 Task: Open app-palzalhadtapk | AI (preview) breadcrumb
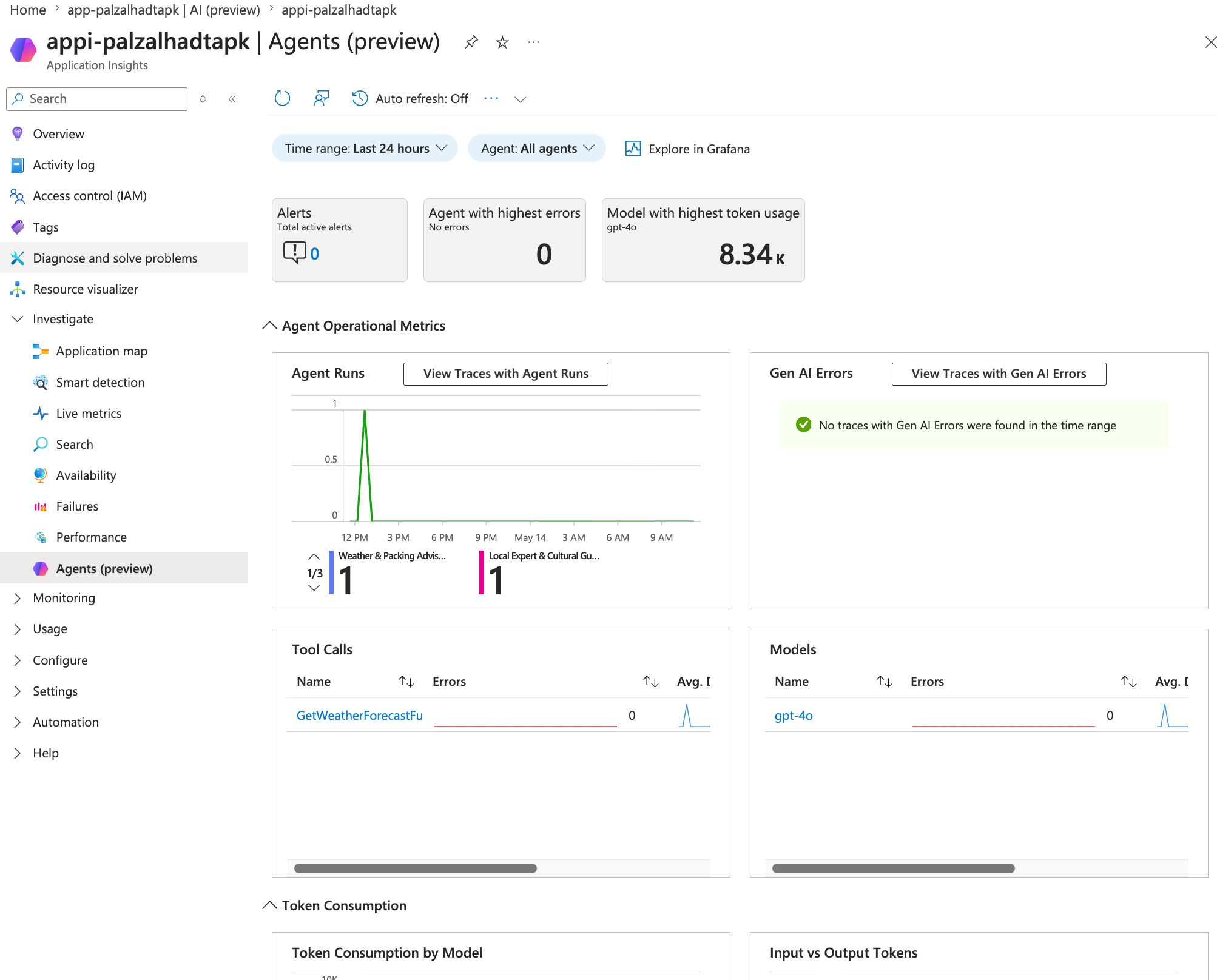tap(164, 10)
